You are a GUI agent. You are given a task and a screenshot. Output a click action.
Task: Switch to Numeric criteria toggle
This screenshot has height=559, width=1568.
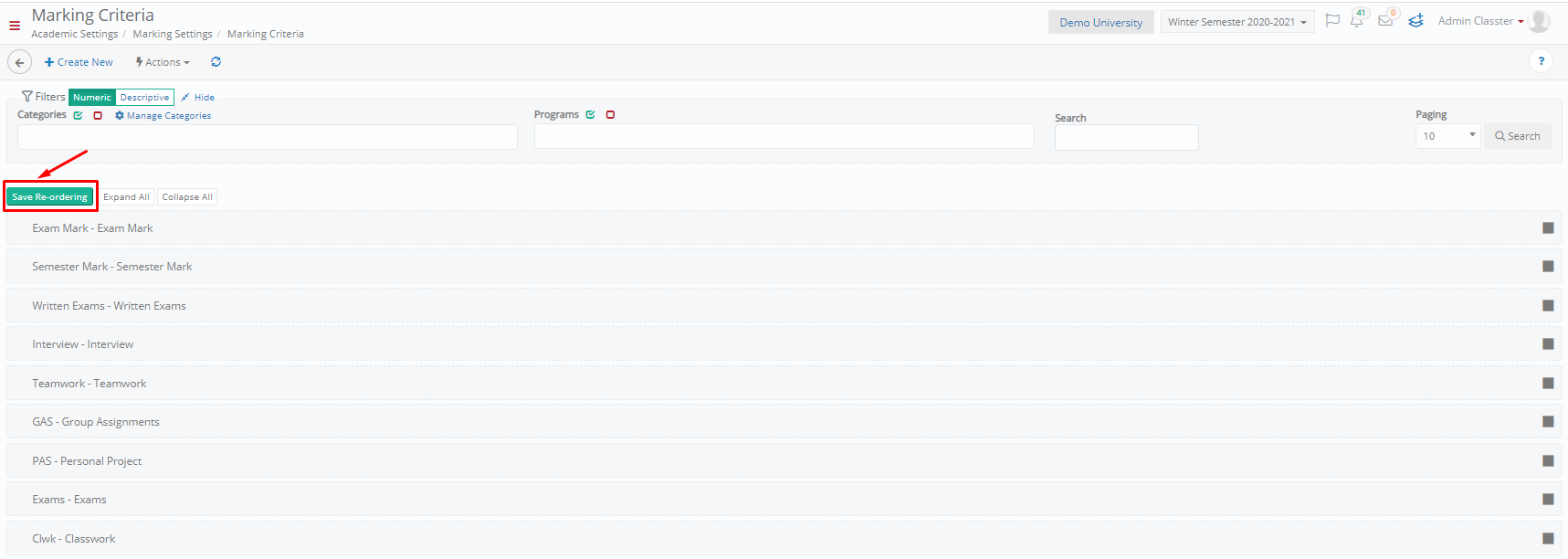[92, 97]
